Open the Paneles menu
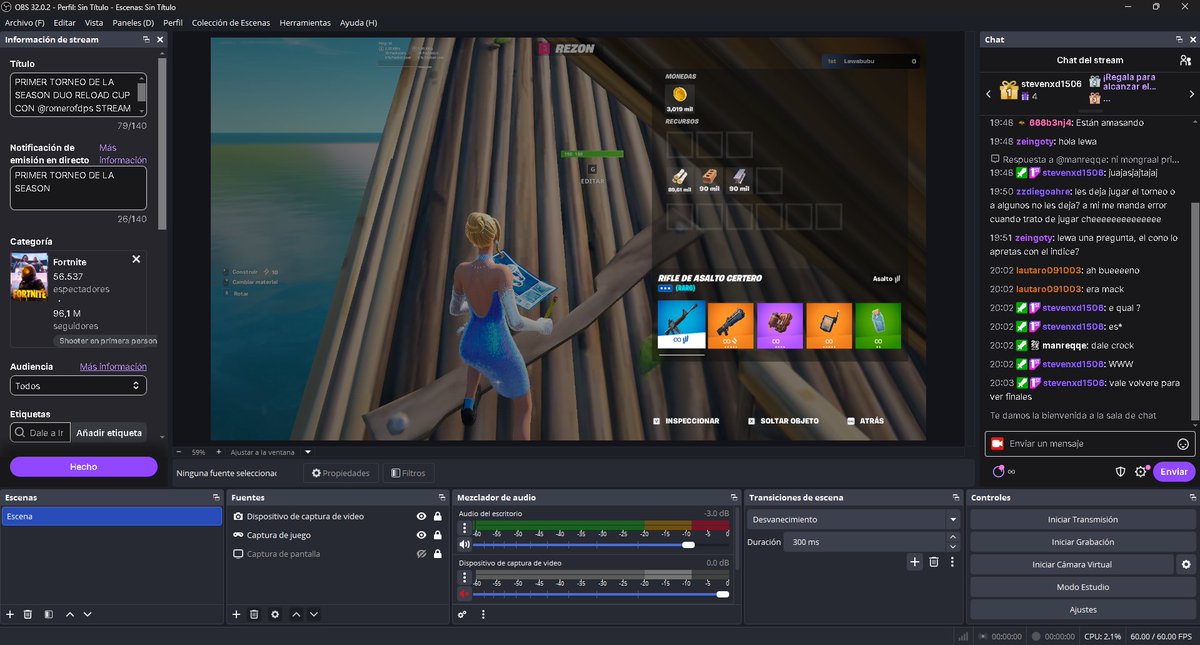Image resolution: width=1200 pixels, height=645 pixels. click(133, 22)
